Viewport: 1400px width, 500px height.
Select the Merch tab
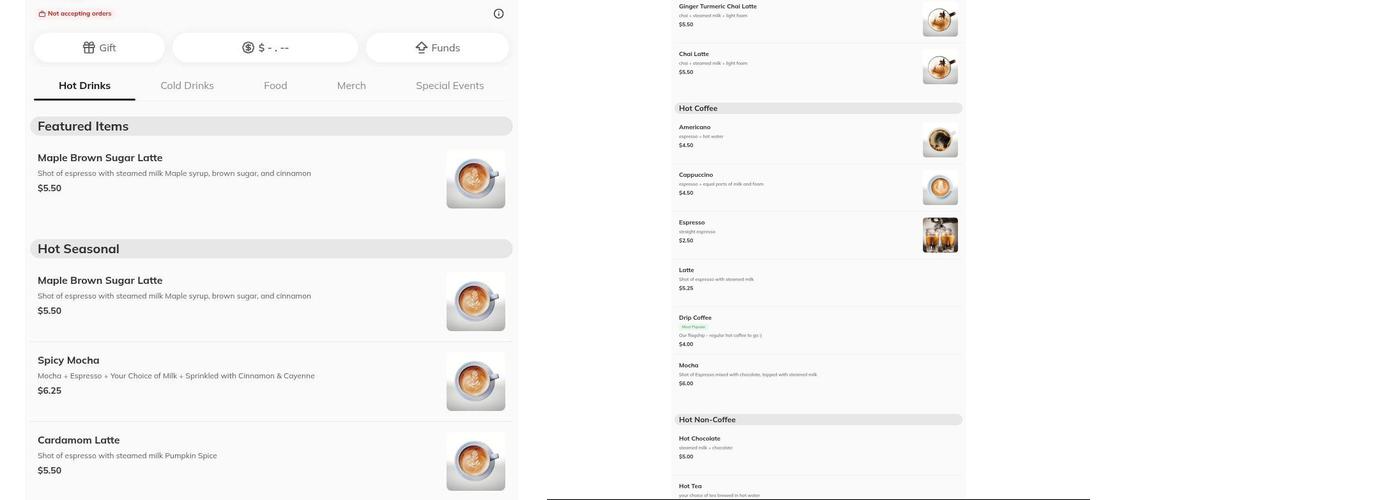point(351,86)
